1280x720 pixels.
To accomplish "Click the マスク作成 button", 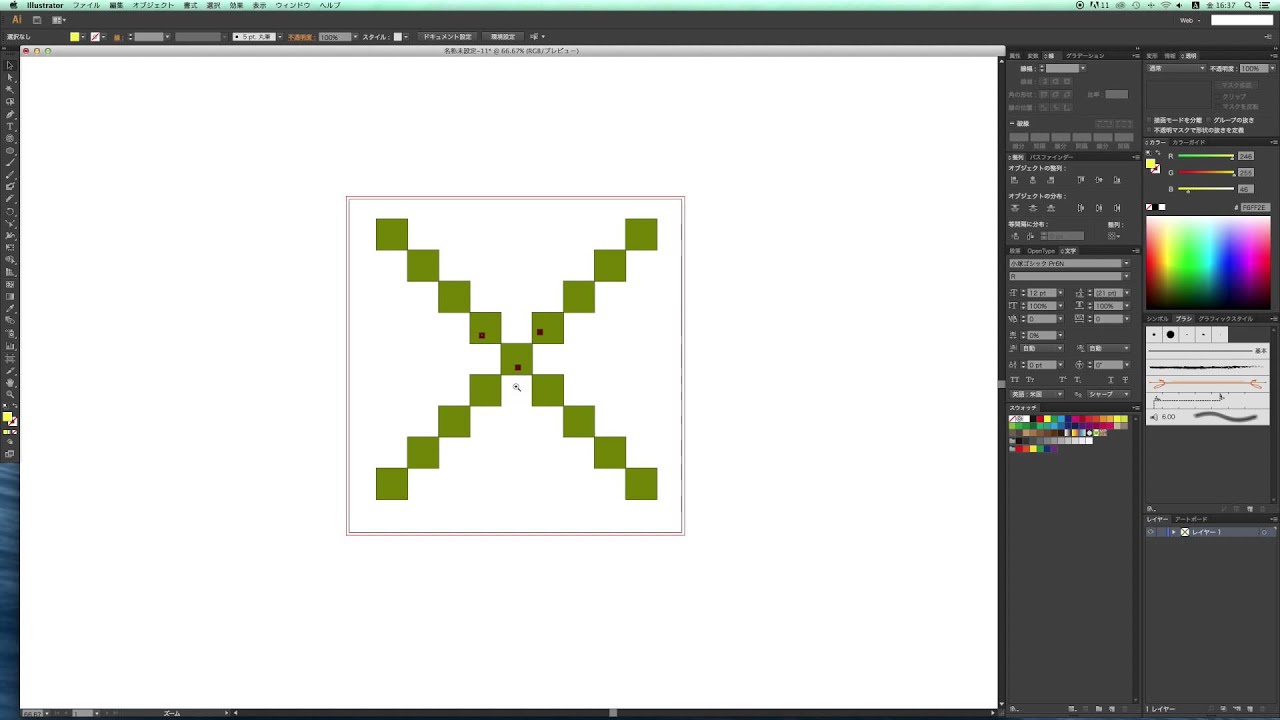I will point(1236,85).
